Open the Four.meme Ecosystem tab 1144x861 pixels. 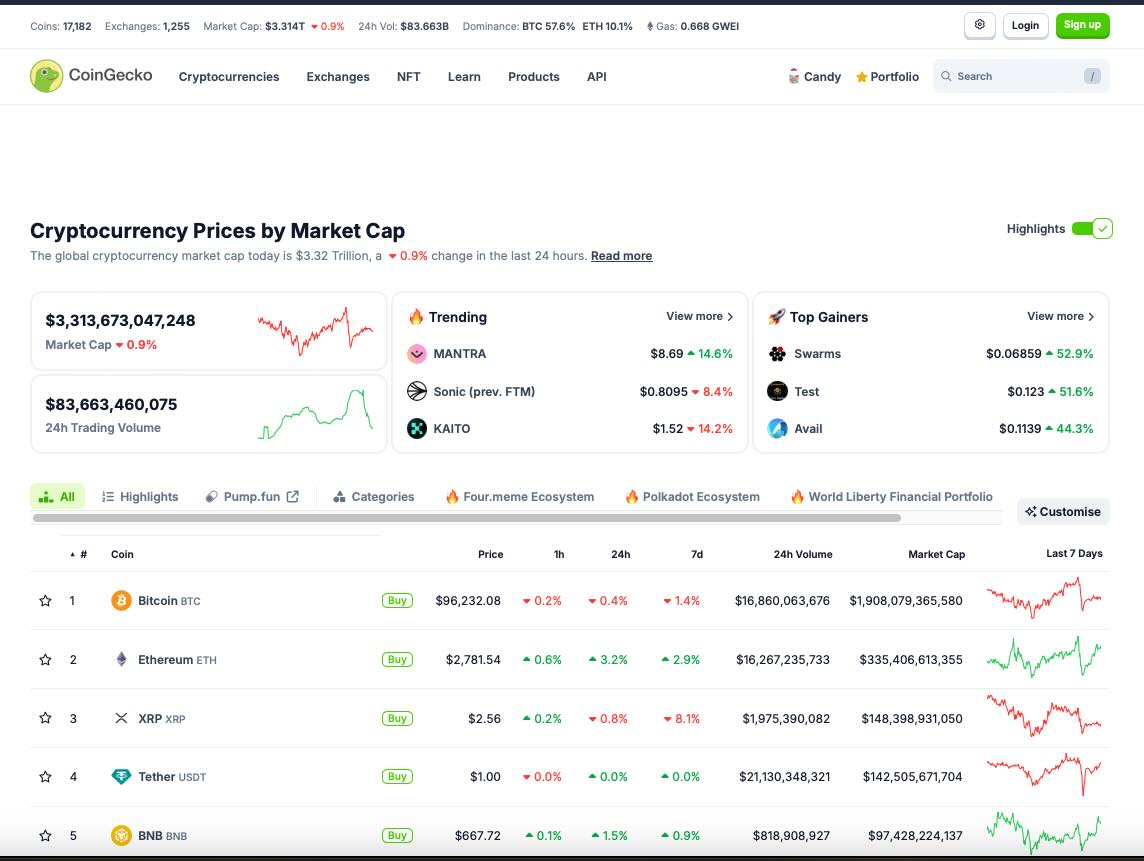coord(520,497)
